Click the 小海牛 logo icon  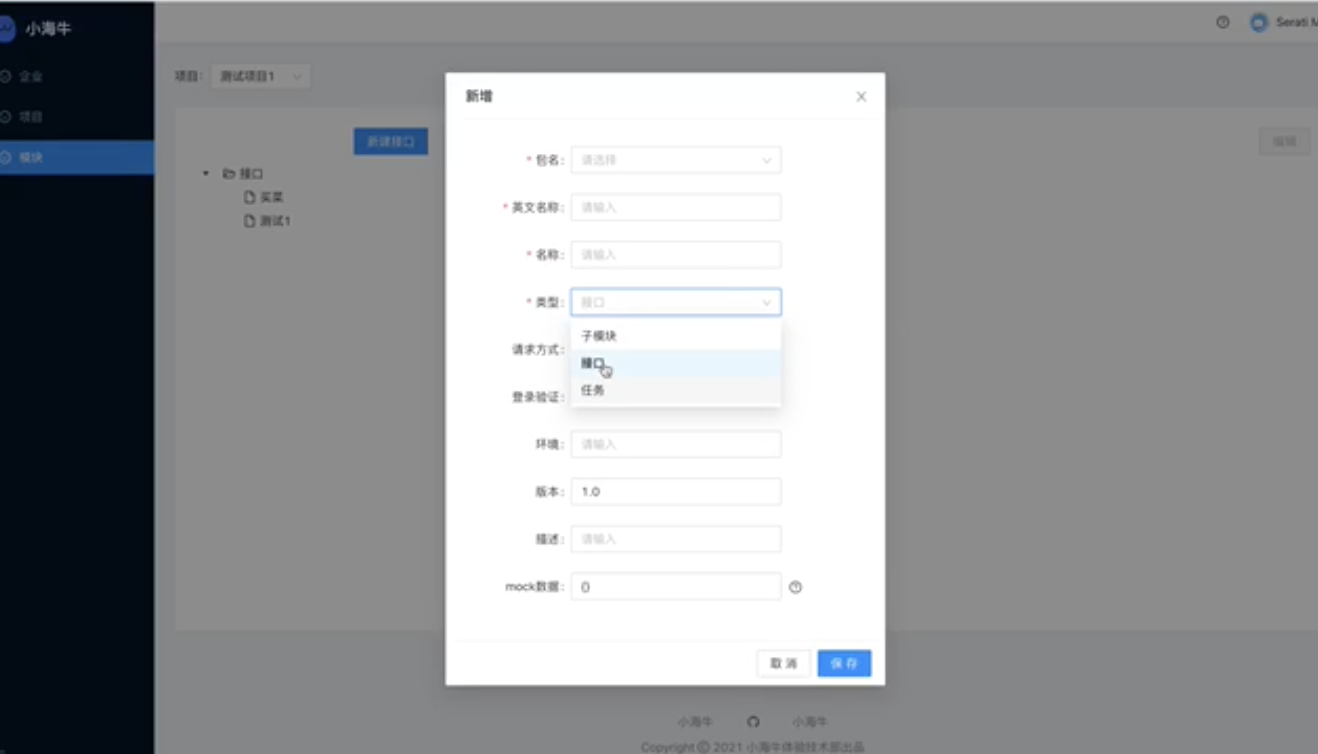6,29
